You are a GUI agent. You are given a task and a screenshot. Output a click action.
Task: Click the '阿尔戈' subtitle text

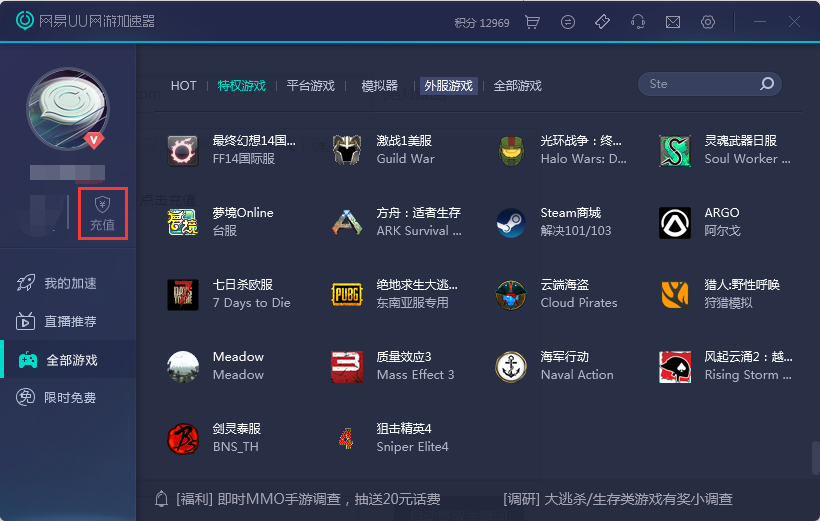[x=722, y=231]
